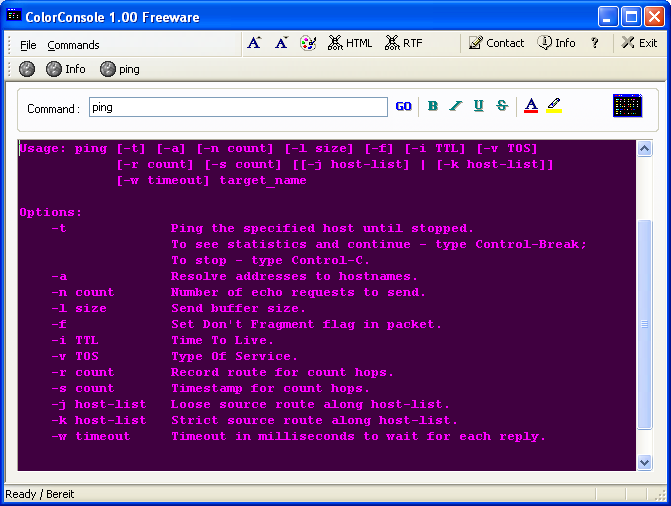Screen dimensions: 671x506
Task: Export output as HTML
Action: tap(350, 43)
